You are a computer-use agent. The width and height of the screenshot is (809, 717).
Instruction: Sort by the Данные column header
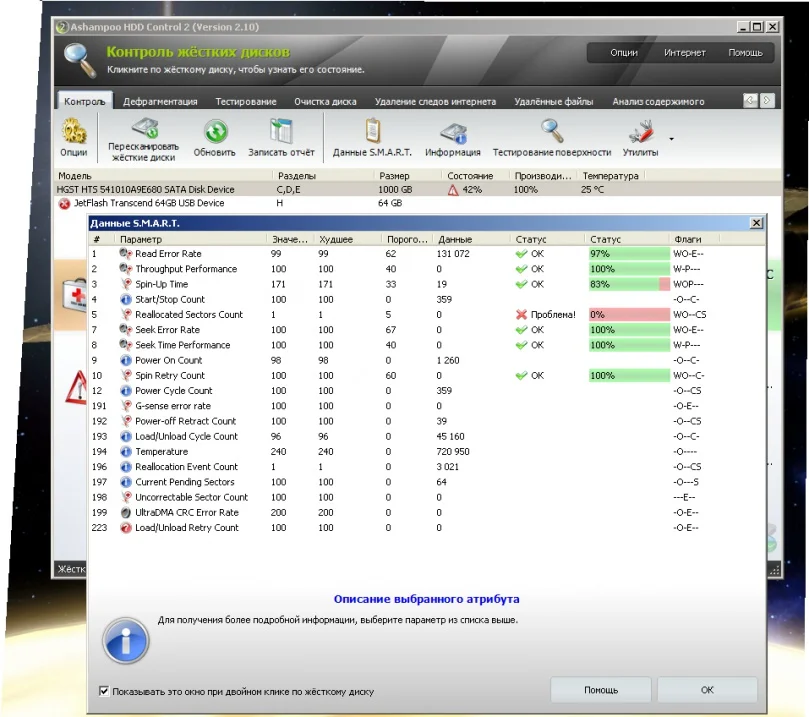pos(472,239)
